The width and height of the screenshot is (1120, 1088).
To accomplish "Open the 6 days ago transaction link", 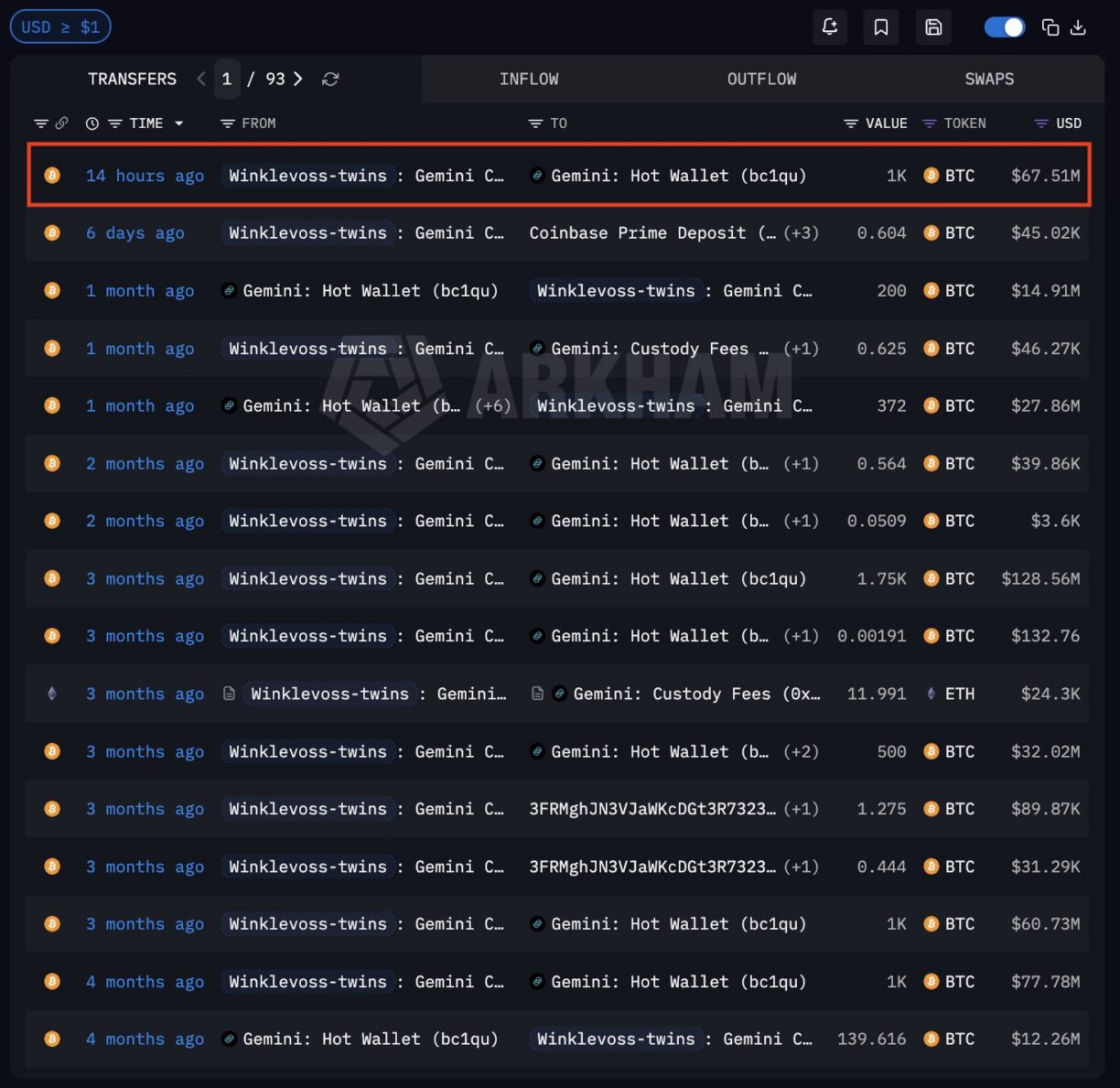I will 135,233.
